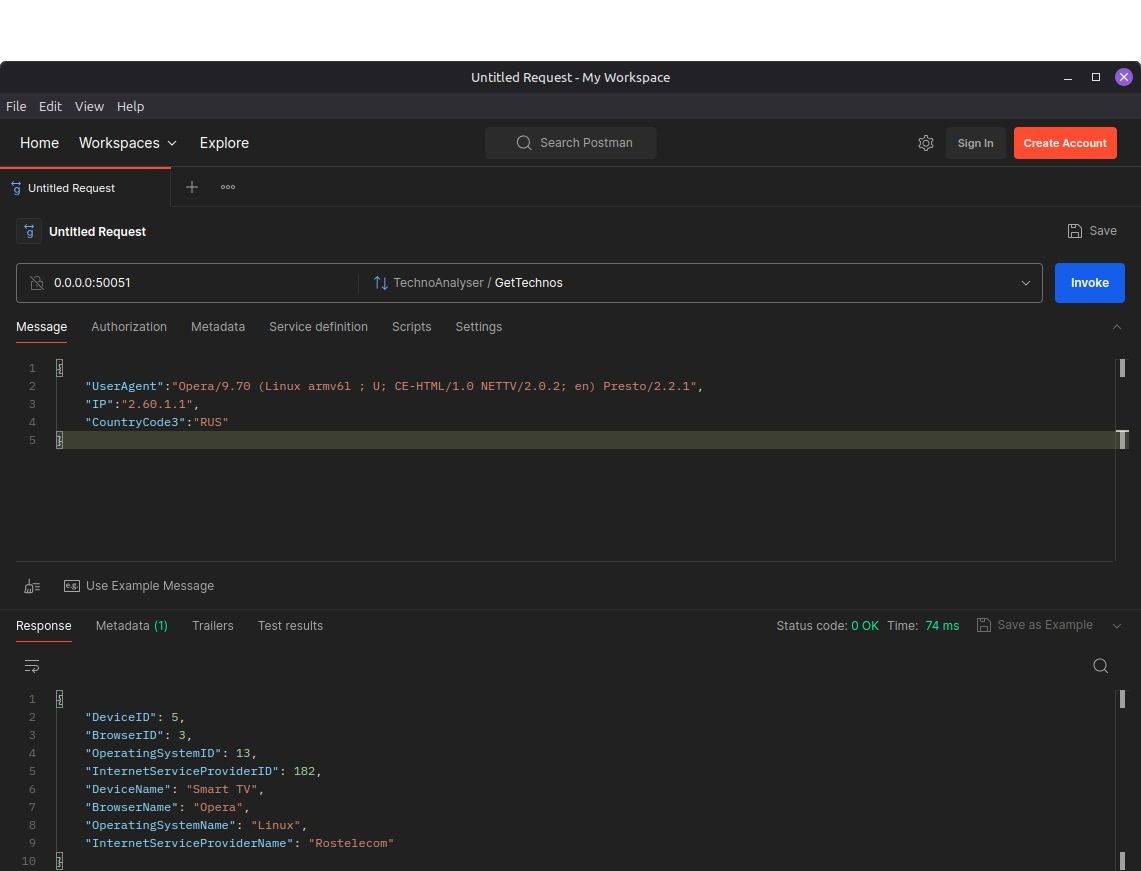This screenshot has width=1141, height=871.
Task: Click the search icon in the response panel
Action: [1100, 666]
